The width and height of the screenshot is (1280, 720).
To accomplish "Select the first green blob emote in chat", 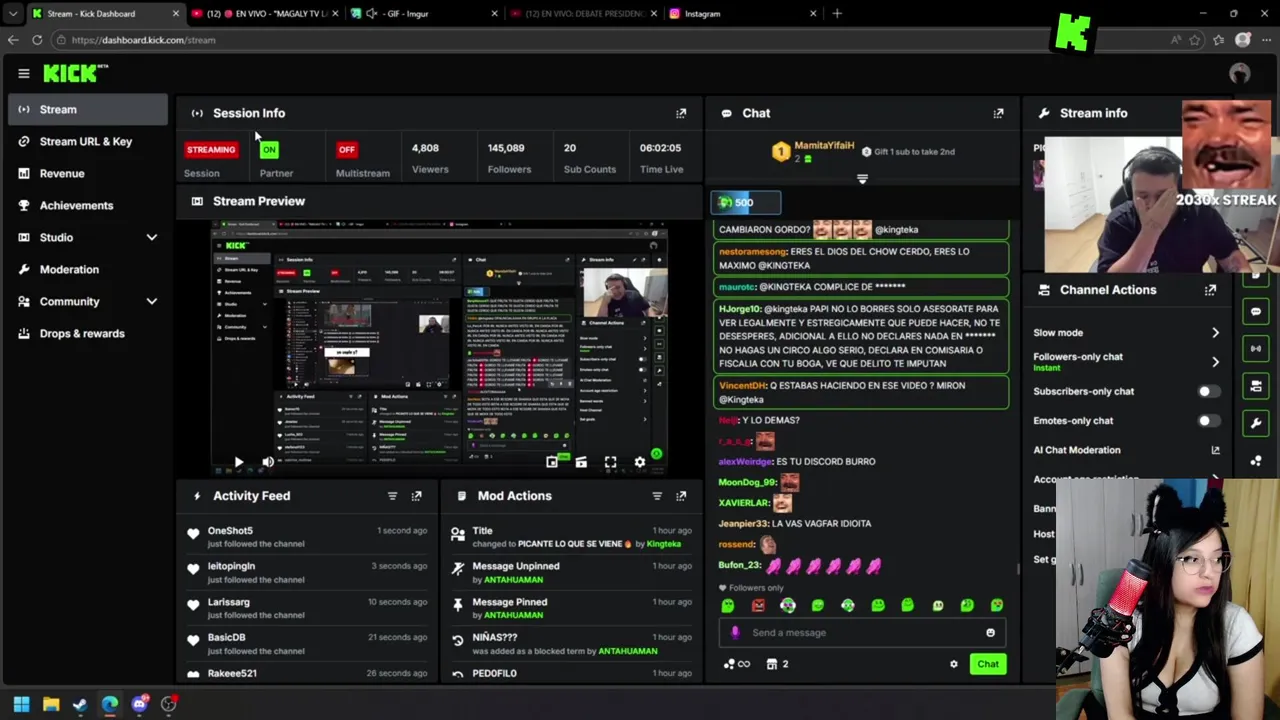I will (728, 605).
